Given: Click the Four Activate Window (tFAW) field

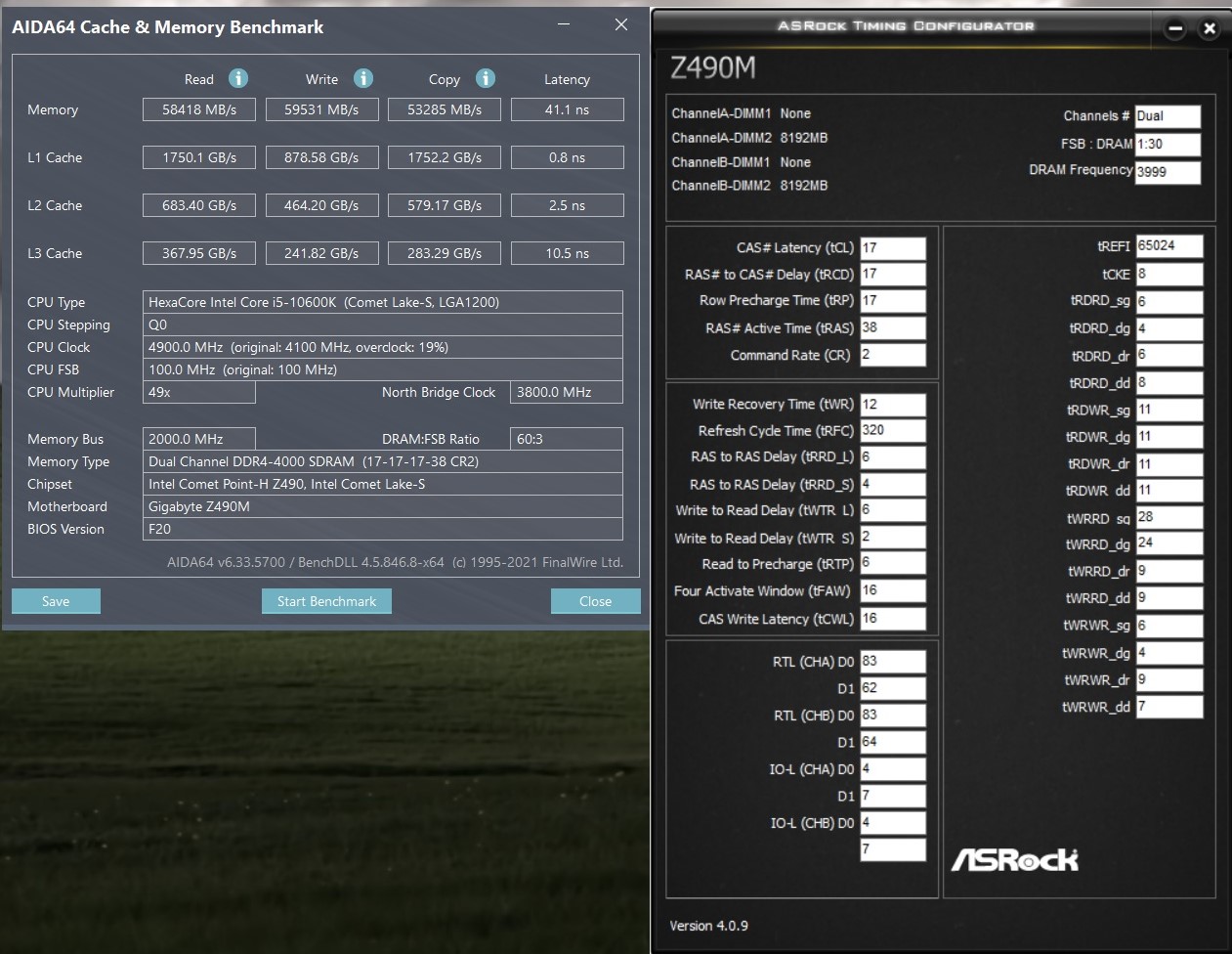Looking at the screenshot, I should pos(893,591).
